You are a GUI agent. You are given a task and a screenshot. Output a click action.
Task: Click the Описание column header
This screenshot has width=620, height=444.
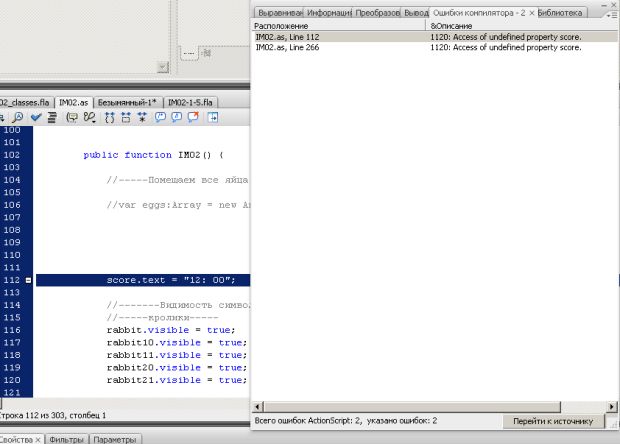pos(522,26)
